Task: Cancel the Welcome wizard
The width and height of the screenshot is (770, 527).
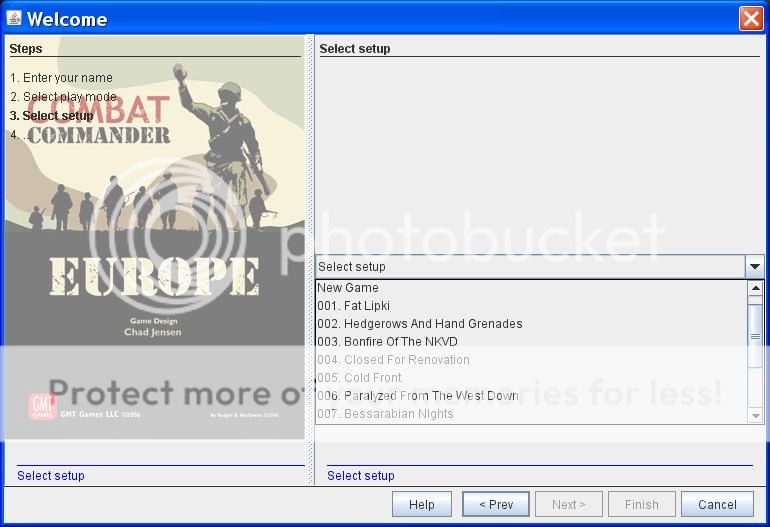Action: pos(717,504)
